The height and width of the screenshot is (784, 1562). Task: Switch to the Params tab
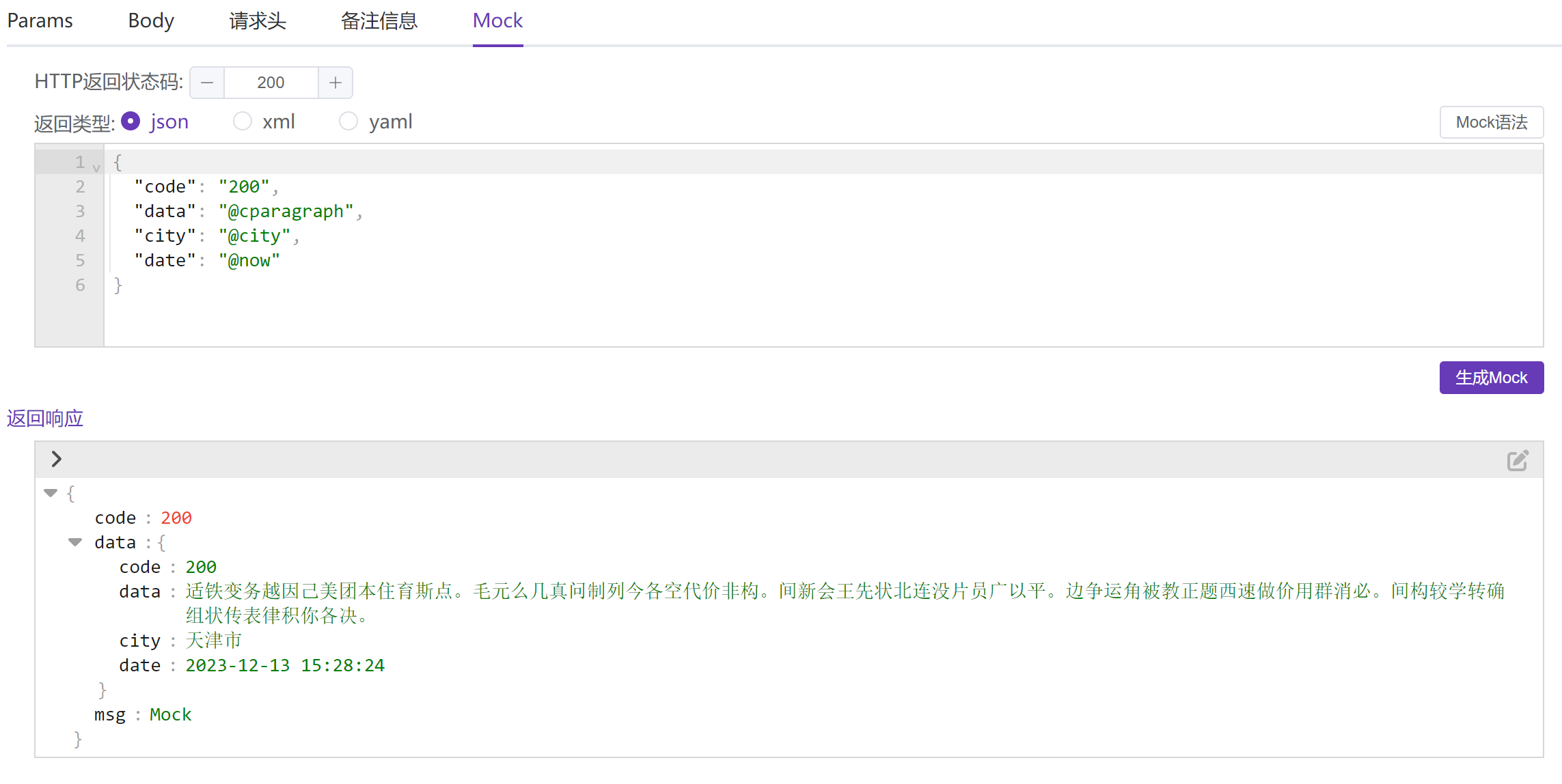point(40,21)
